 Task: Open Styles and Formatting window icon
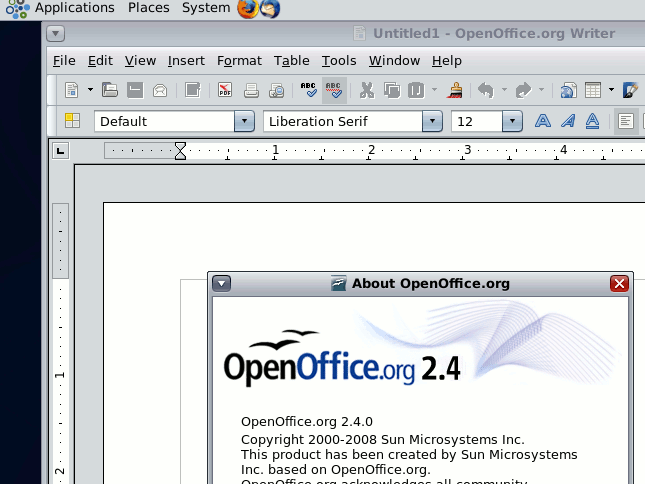point(72,121)
